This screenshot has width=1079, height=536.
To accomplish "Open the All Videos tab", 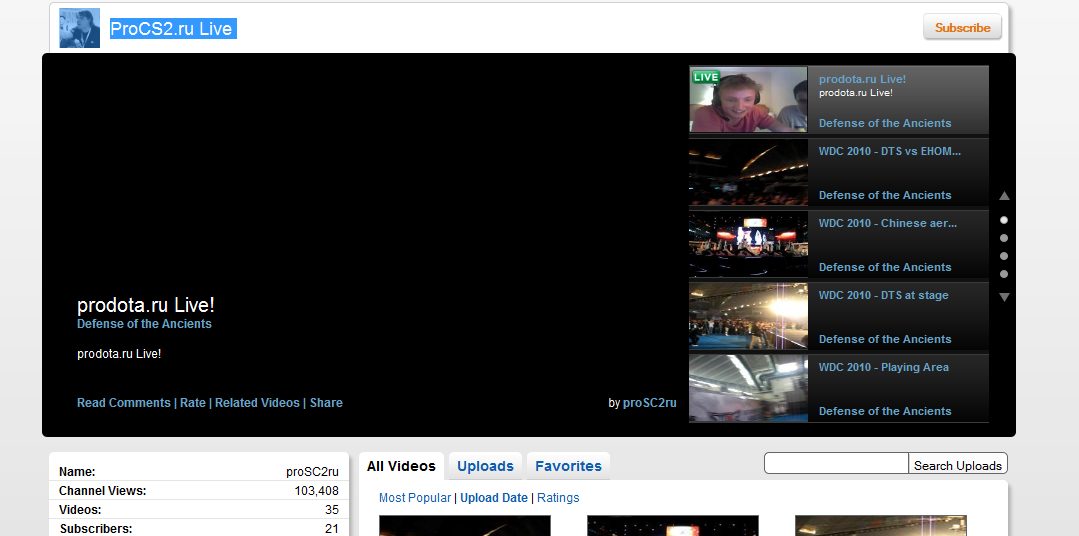I will pos(401,466).
